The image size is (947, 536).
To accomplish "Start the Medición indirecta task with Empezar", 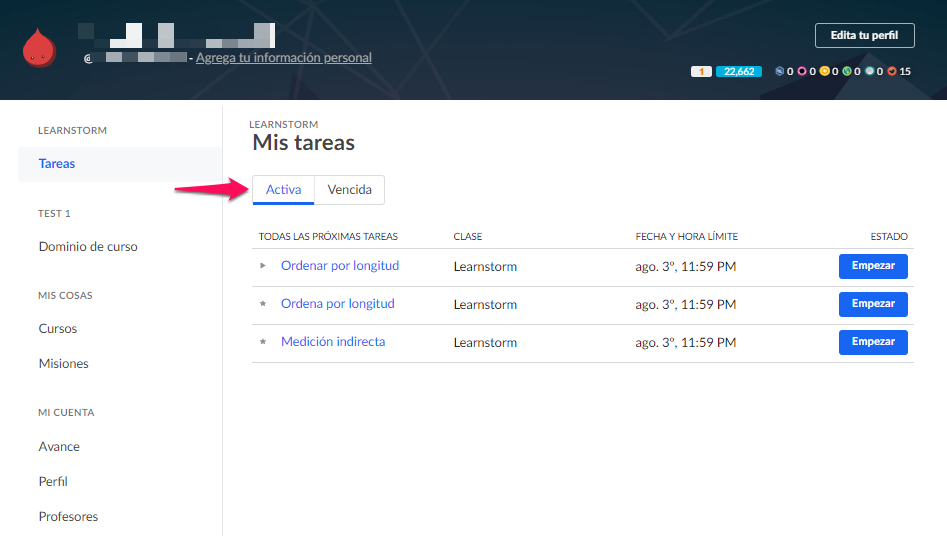I will (873, 342).
